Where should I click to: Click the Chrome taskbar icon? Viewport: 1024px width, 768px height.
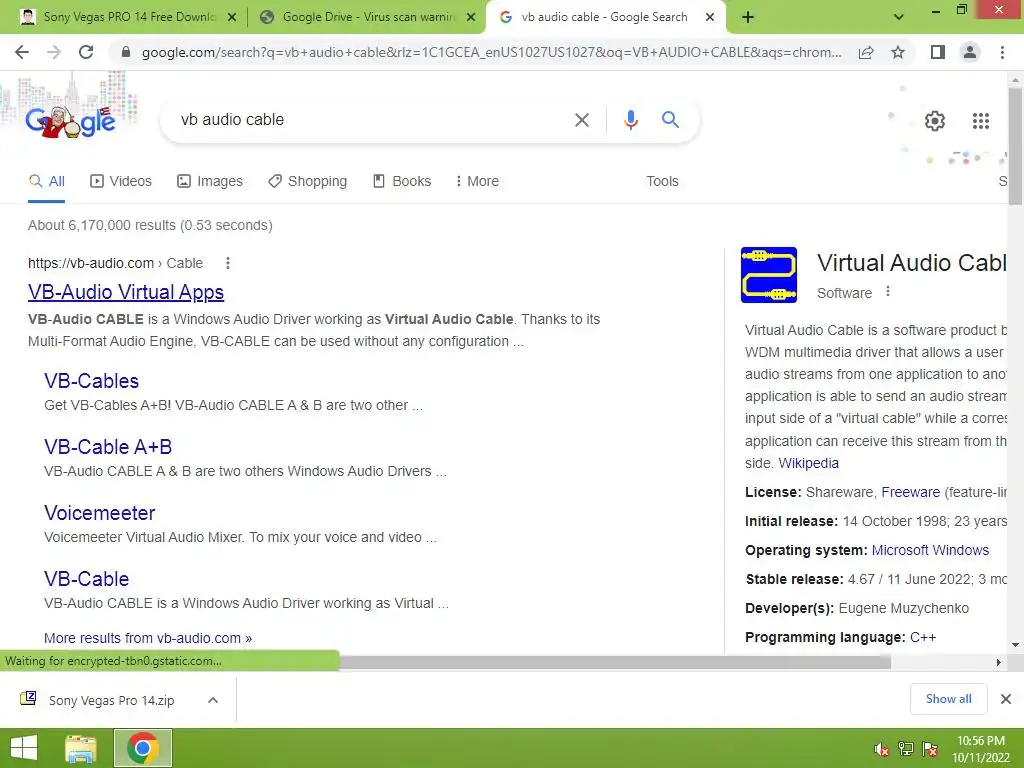(x=143, y=748)
